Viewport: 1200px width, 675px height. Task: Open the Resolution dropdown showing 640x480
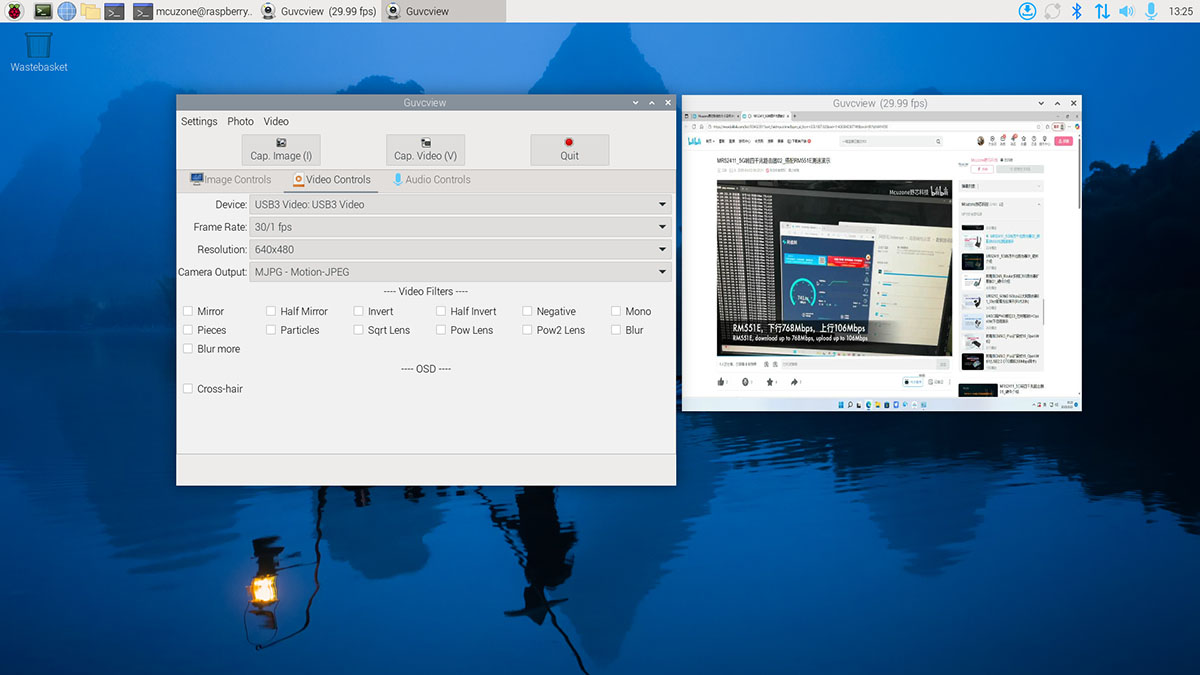(460, 249)
